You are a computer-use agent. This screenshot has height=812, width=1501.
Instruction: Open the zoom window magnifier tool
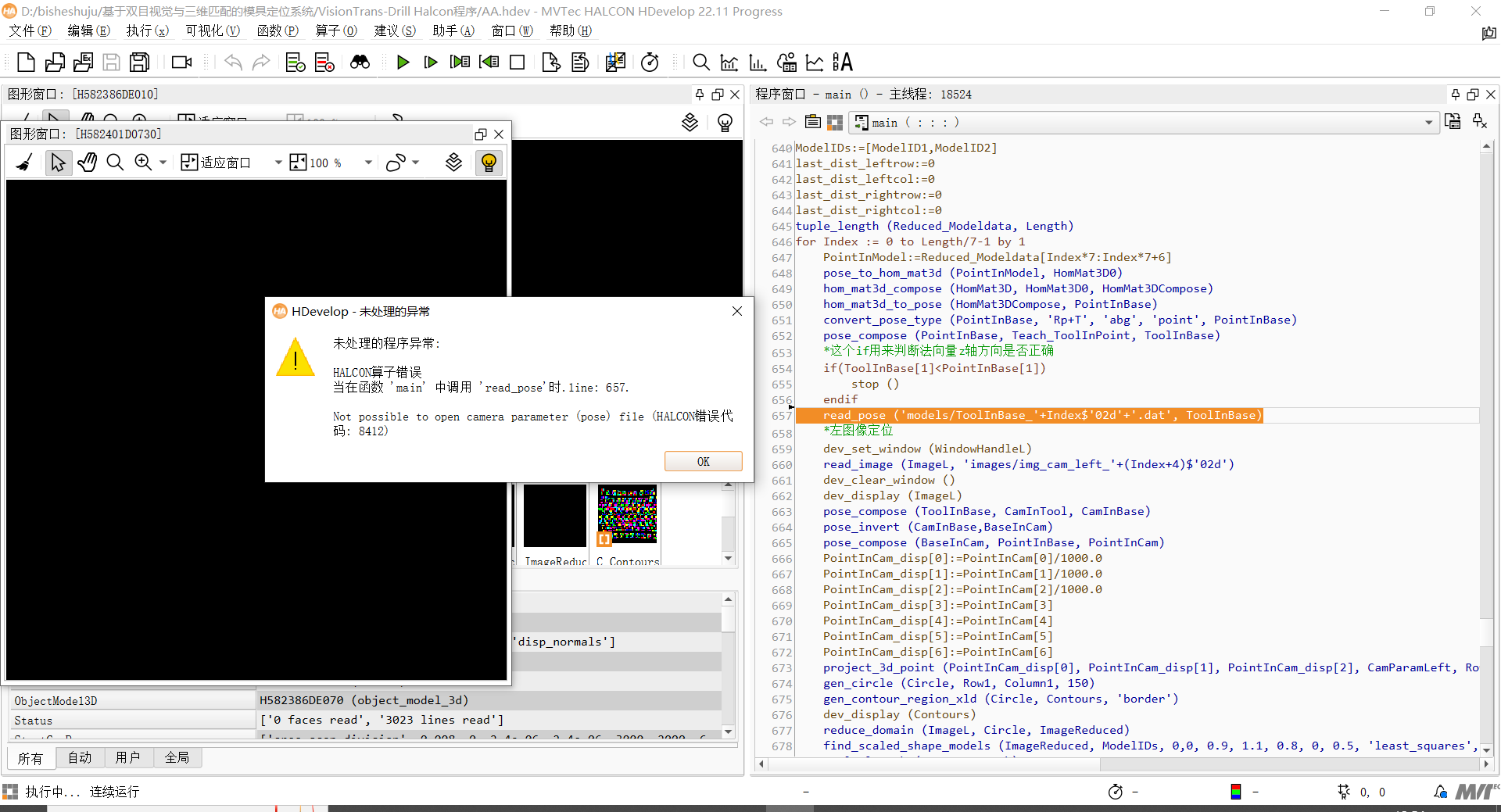(x=701, y=63)
